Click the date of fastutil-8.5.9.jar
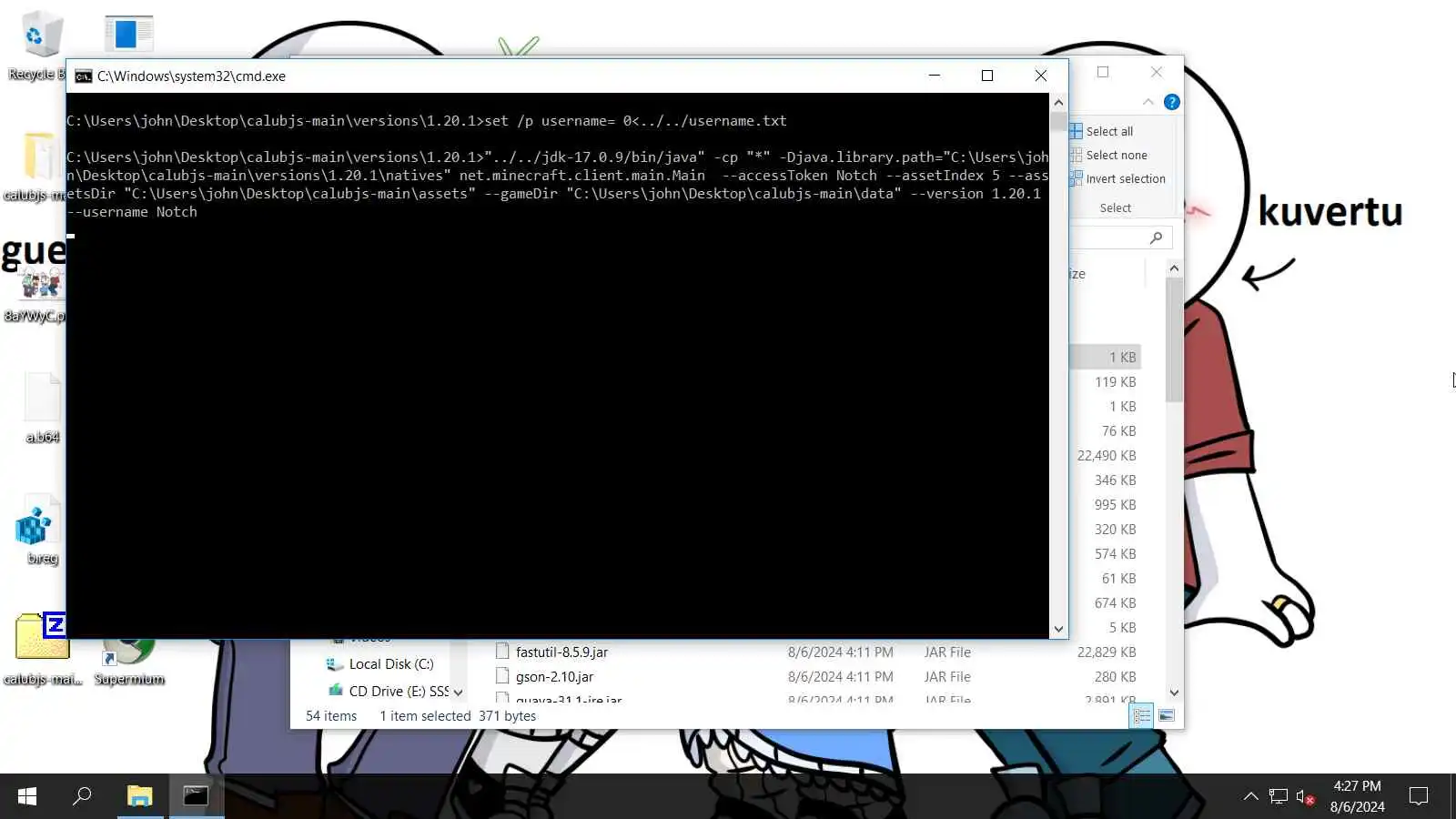The height and width of the screenshot is (819, 1456). (x=840, y=652)
